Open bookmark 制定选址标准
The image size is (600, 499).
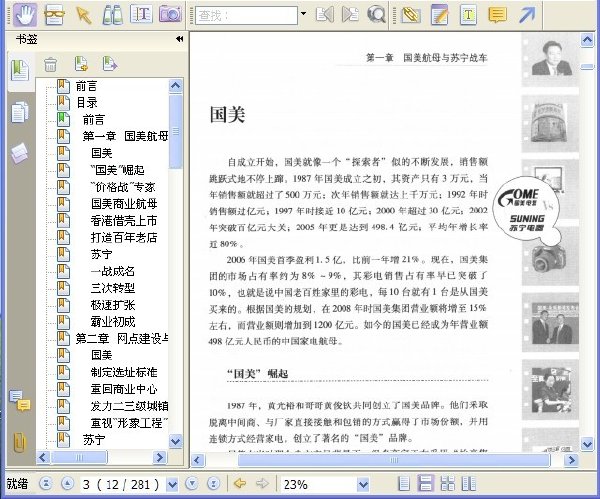124,372
